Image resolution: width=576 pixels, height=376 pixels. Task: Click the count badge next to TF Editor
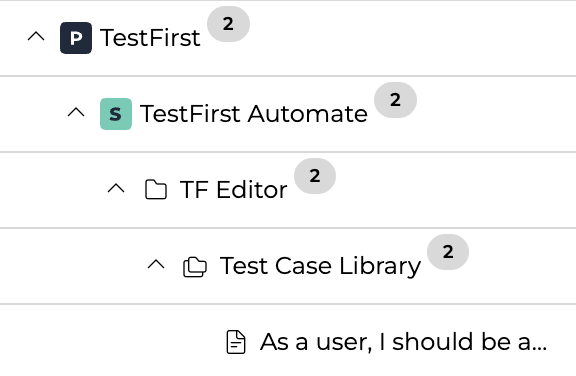(315, 176)
